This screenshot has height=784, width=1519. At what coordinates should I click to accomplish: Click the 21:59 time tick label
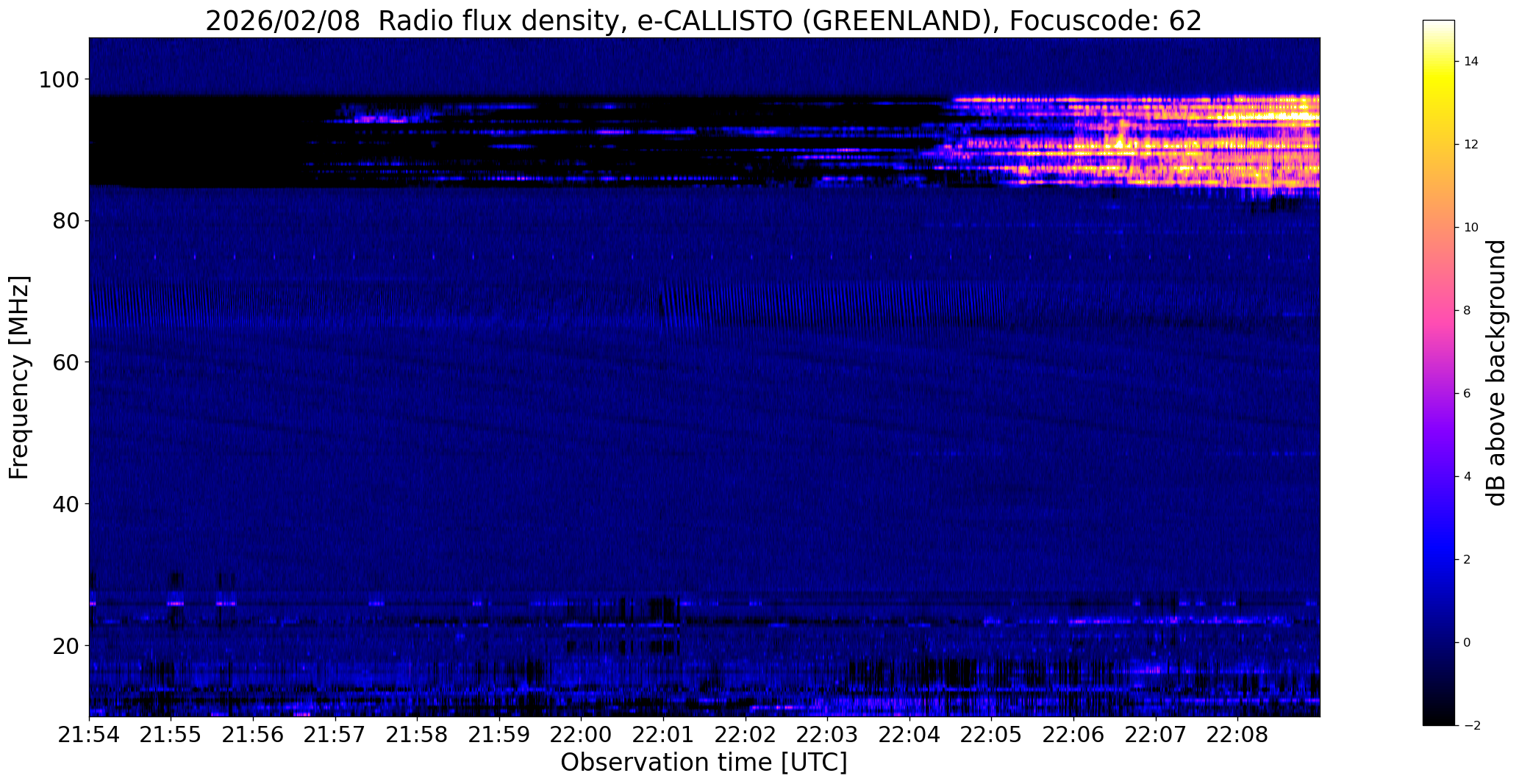pyautogui.click(x=499, y=734)
